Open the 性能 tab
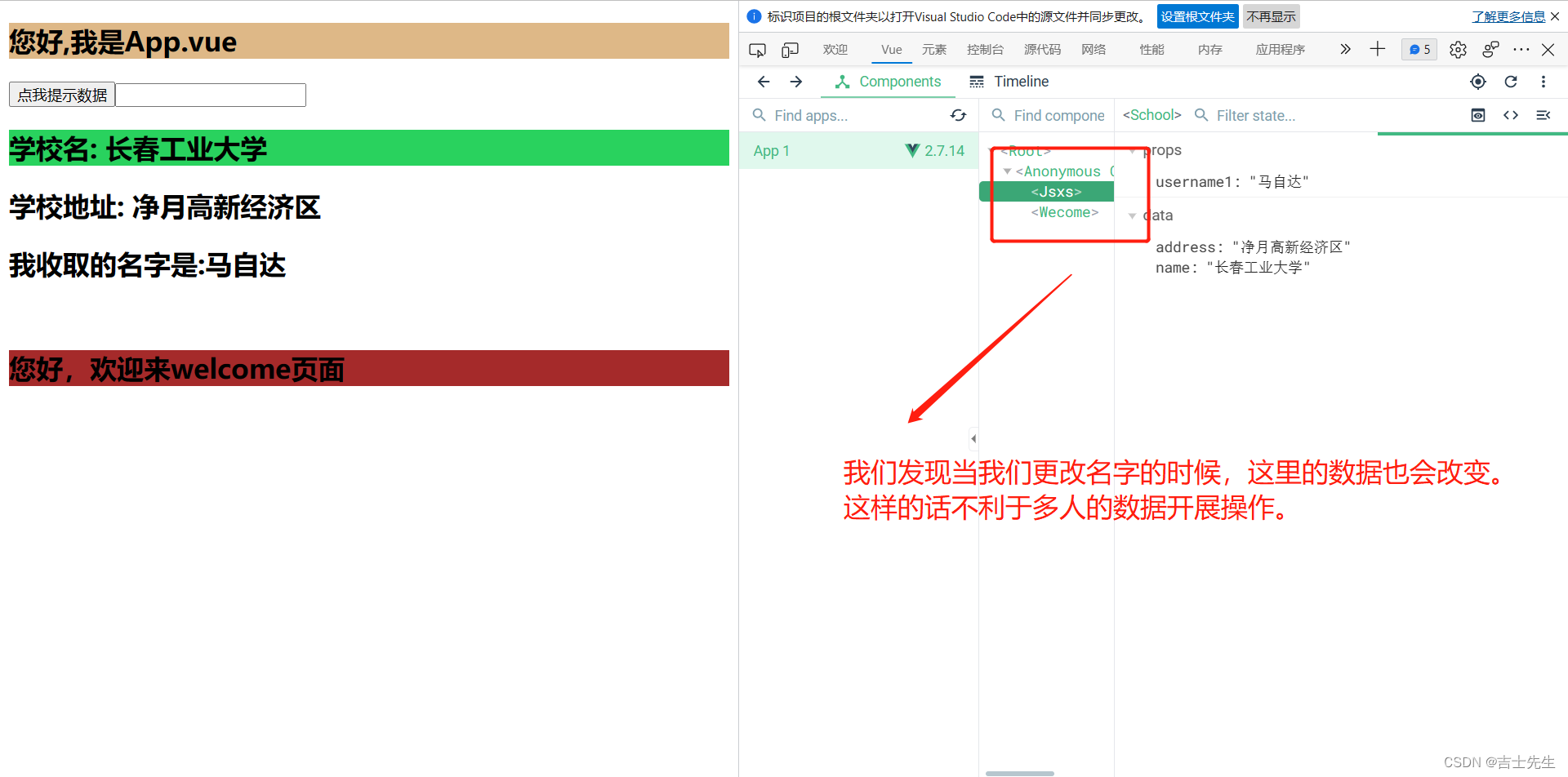 click(x=1152, y=50)
